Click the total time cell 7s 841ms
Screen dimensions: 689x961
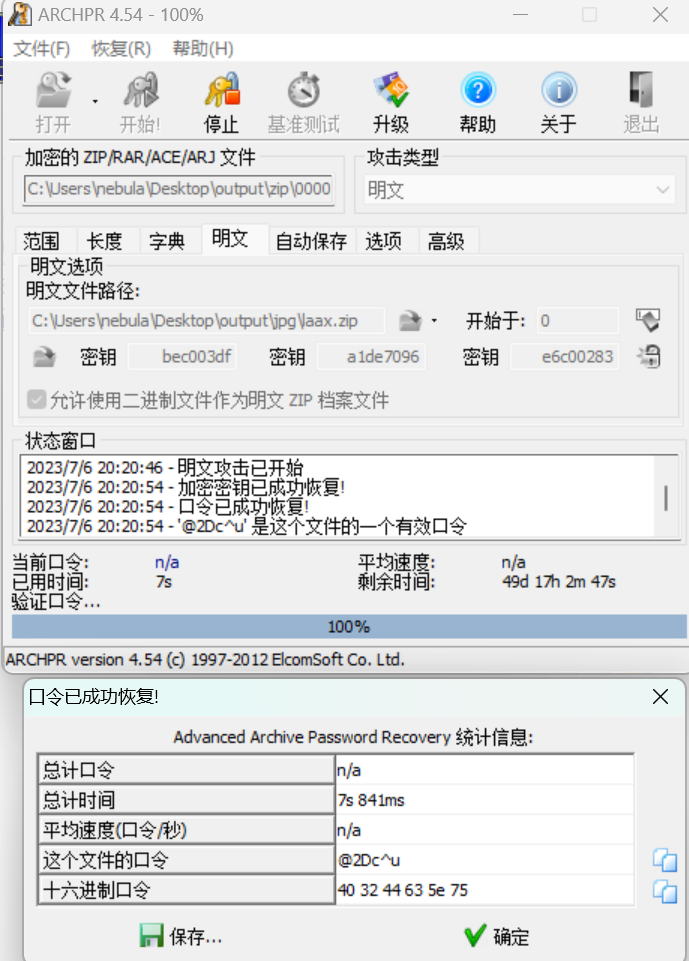484,800
